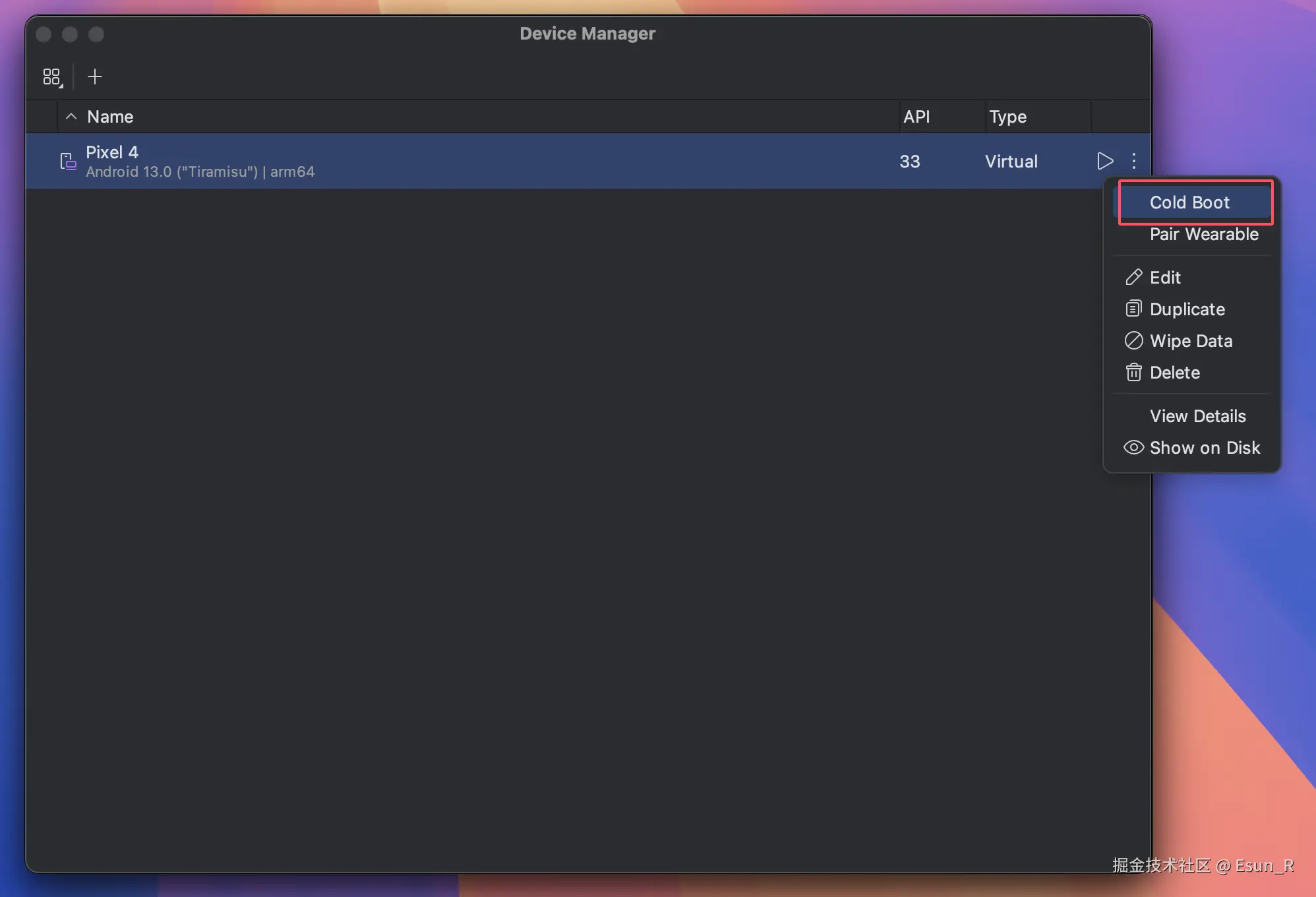Click the three-dot actions icon
The height and width of the screenshot is (897, 1316).
point(1134,161)
